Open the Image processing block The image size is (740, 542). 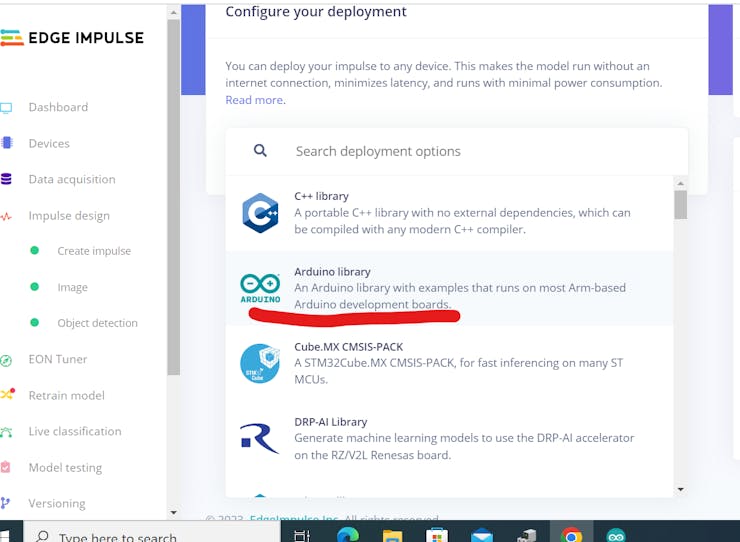pos(72,287)
